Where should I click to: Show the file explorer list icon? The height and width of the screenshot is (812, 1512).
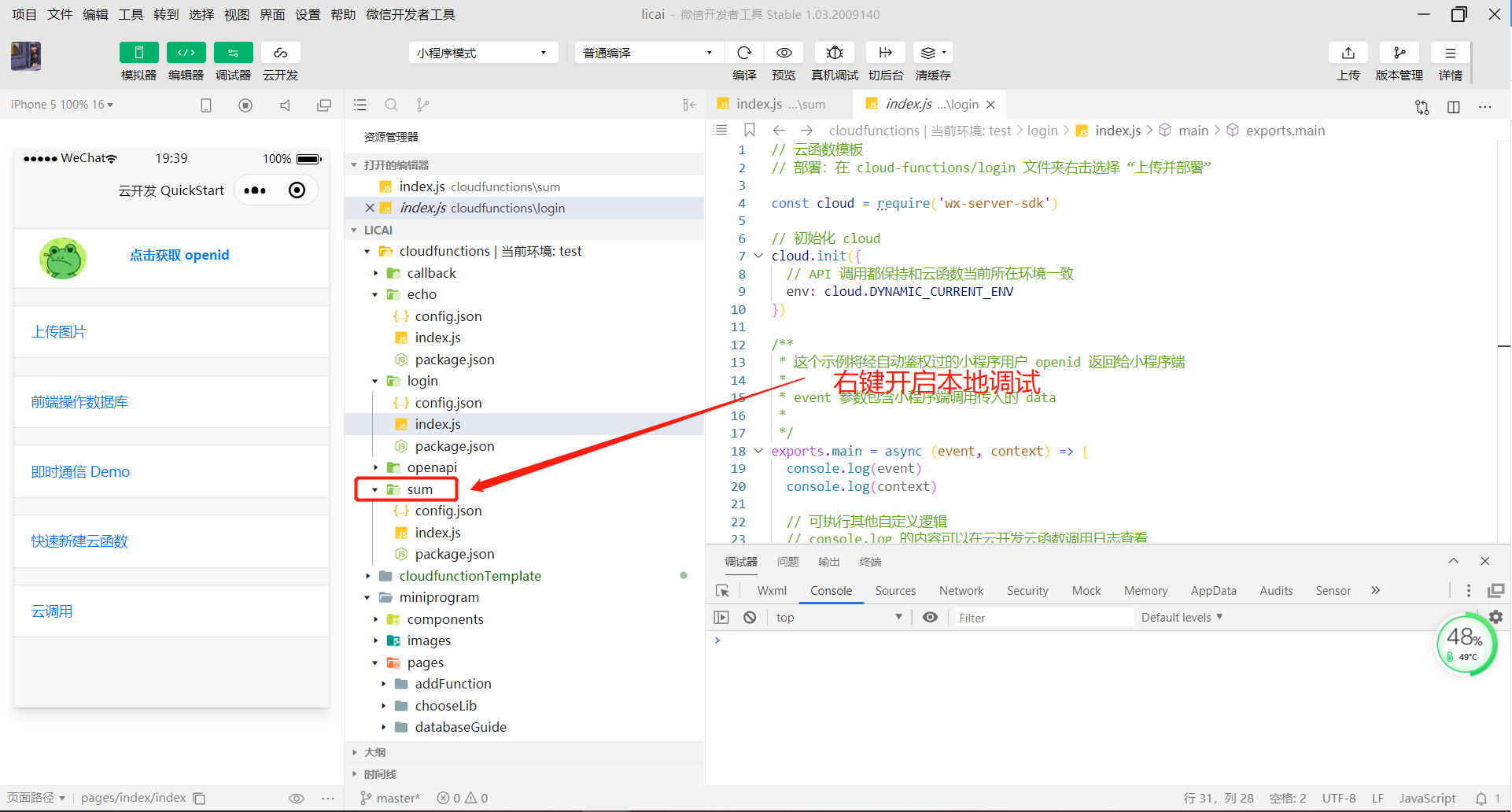(360, 105)
